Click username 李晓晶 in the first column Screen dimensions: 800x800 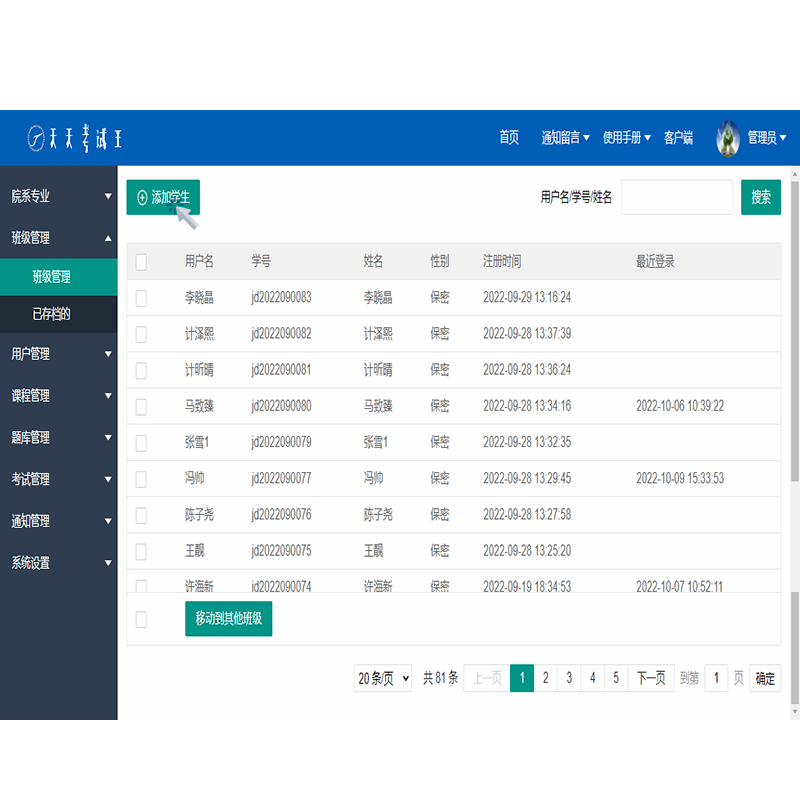(199, 297)
